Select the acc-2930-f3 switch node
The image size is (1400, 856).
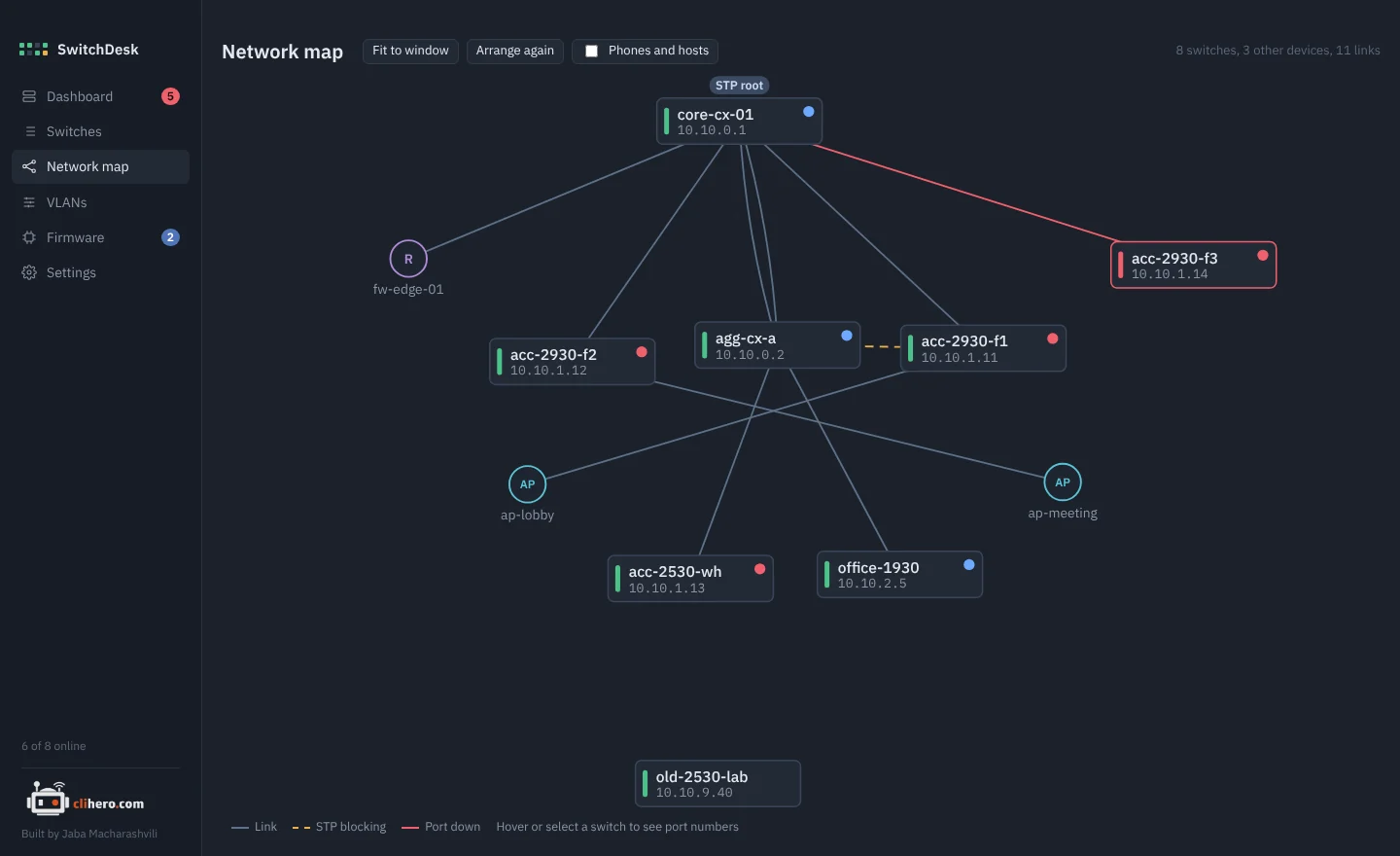tap(1193, 265)
